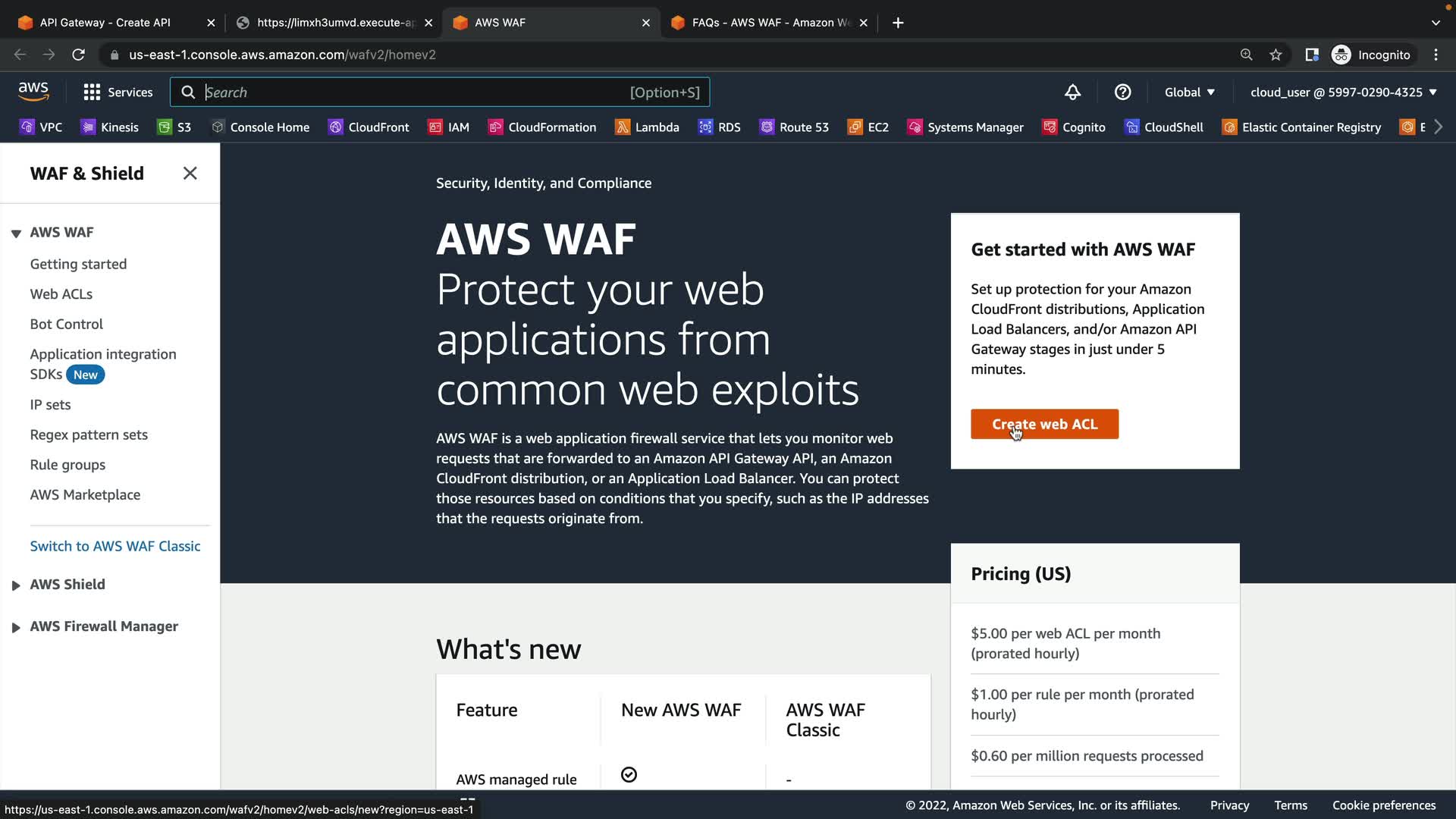Switch to the API Gateway browser tab
Image resolution: width=1456 pixels, height=819 pixels.
coord(106,23)
